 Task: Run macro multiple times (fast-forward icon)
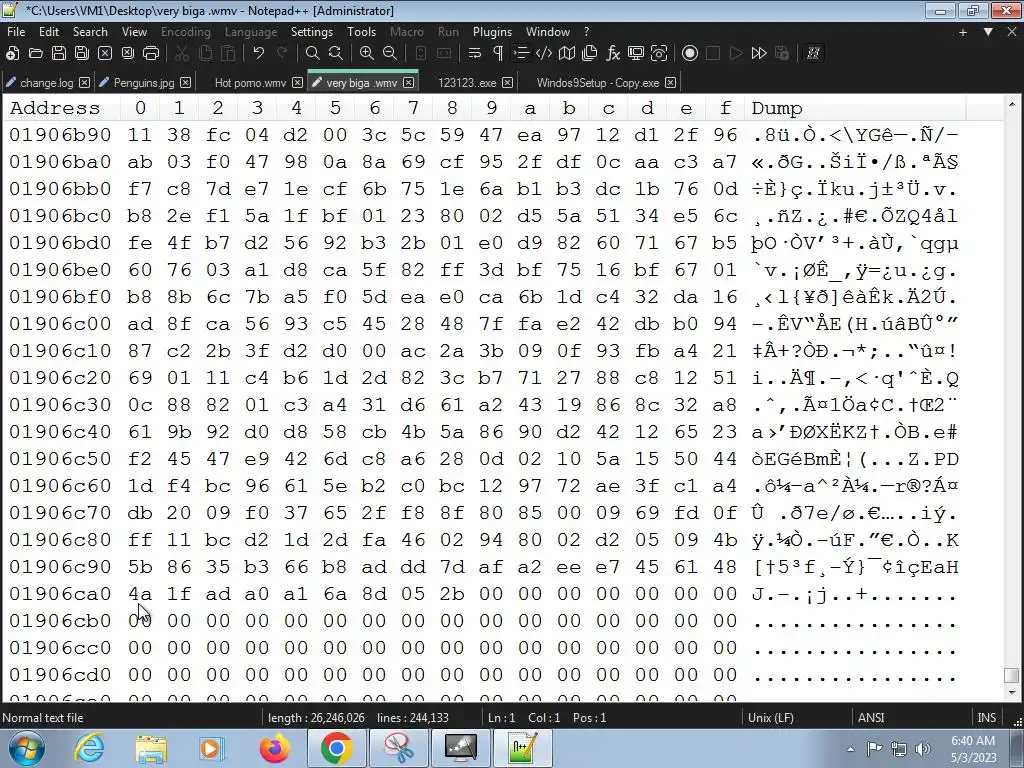click(x=759, y=54)
